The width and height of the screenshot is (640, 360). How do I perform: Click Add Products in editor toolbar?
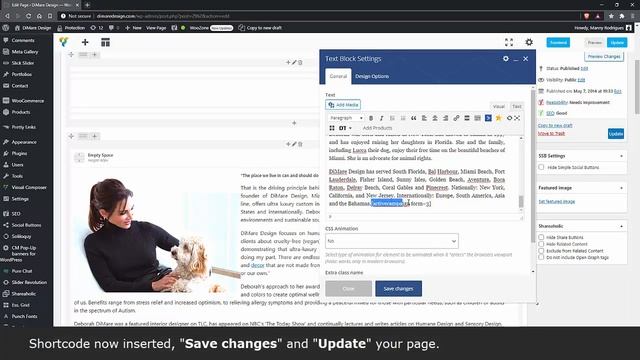coord(377,128)
